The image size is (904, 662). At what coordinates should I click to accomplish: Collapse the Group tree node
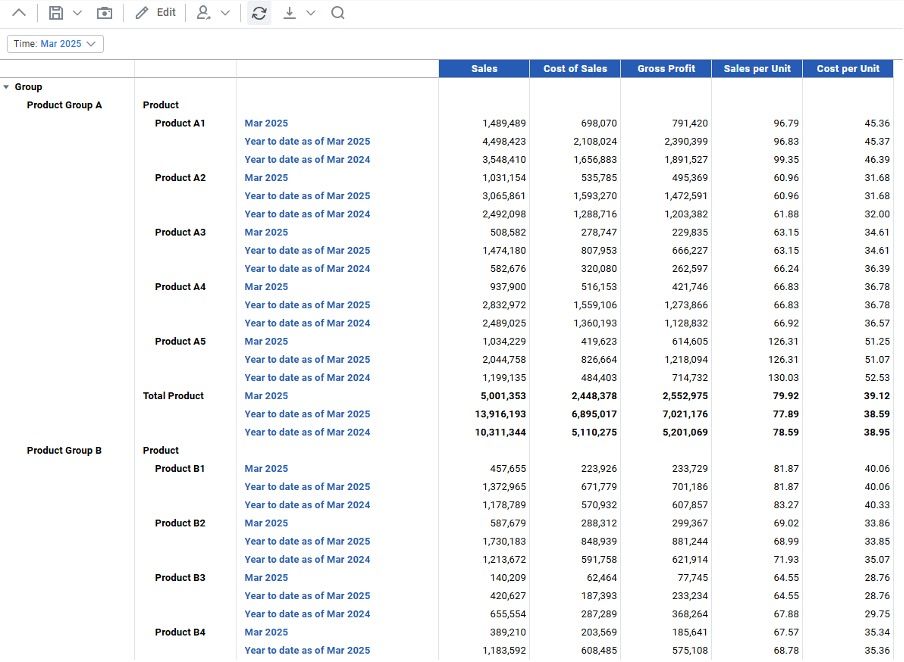pos(8,86)
